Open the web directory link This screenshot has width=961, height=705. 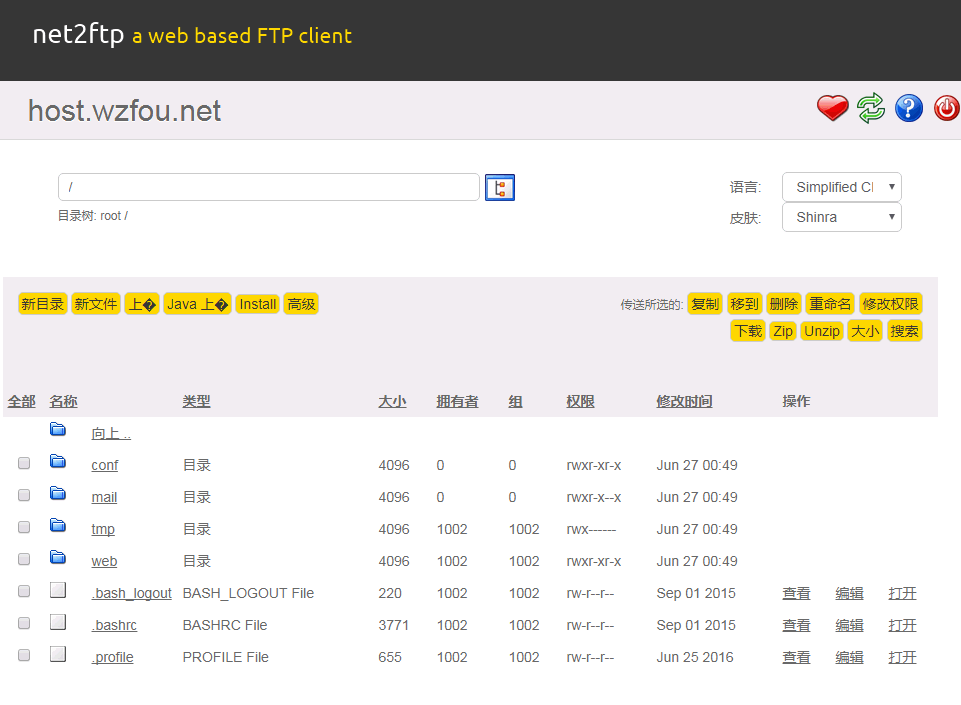coord(104,561)
